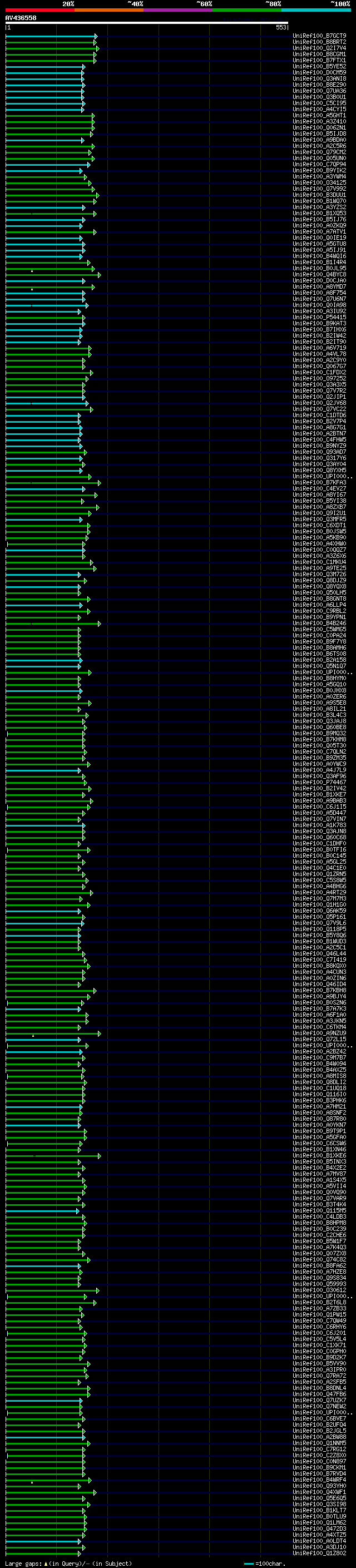The image size is (356, 1568).
Task: Open hit UniRef100_C5WMG5
Action: point(319,630)
